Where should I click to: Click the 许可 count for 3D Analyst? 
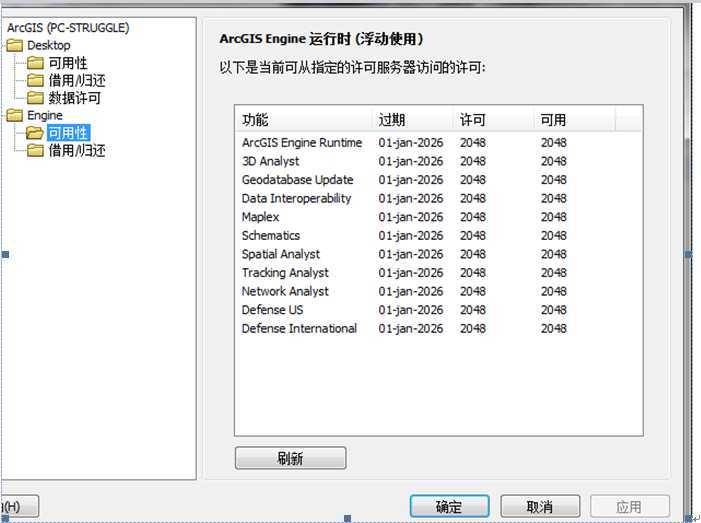pyautogui.click(x=473, y=161)
